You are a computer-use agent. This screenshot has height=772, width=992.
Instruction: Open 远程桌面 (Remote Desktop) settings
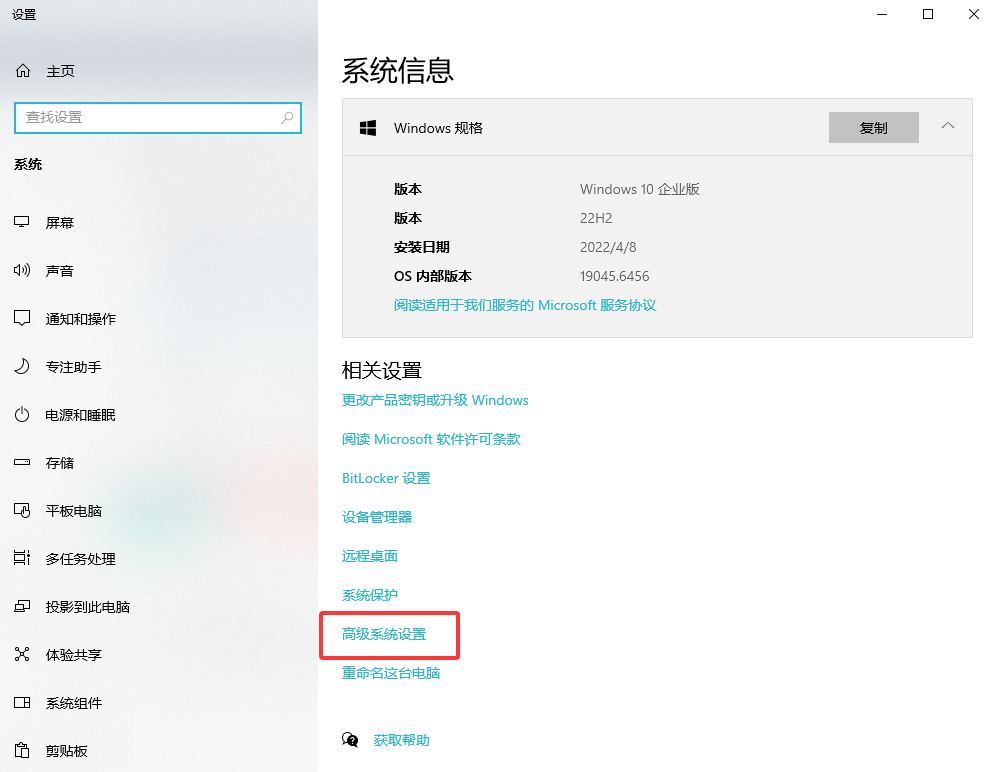[369, 555]
